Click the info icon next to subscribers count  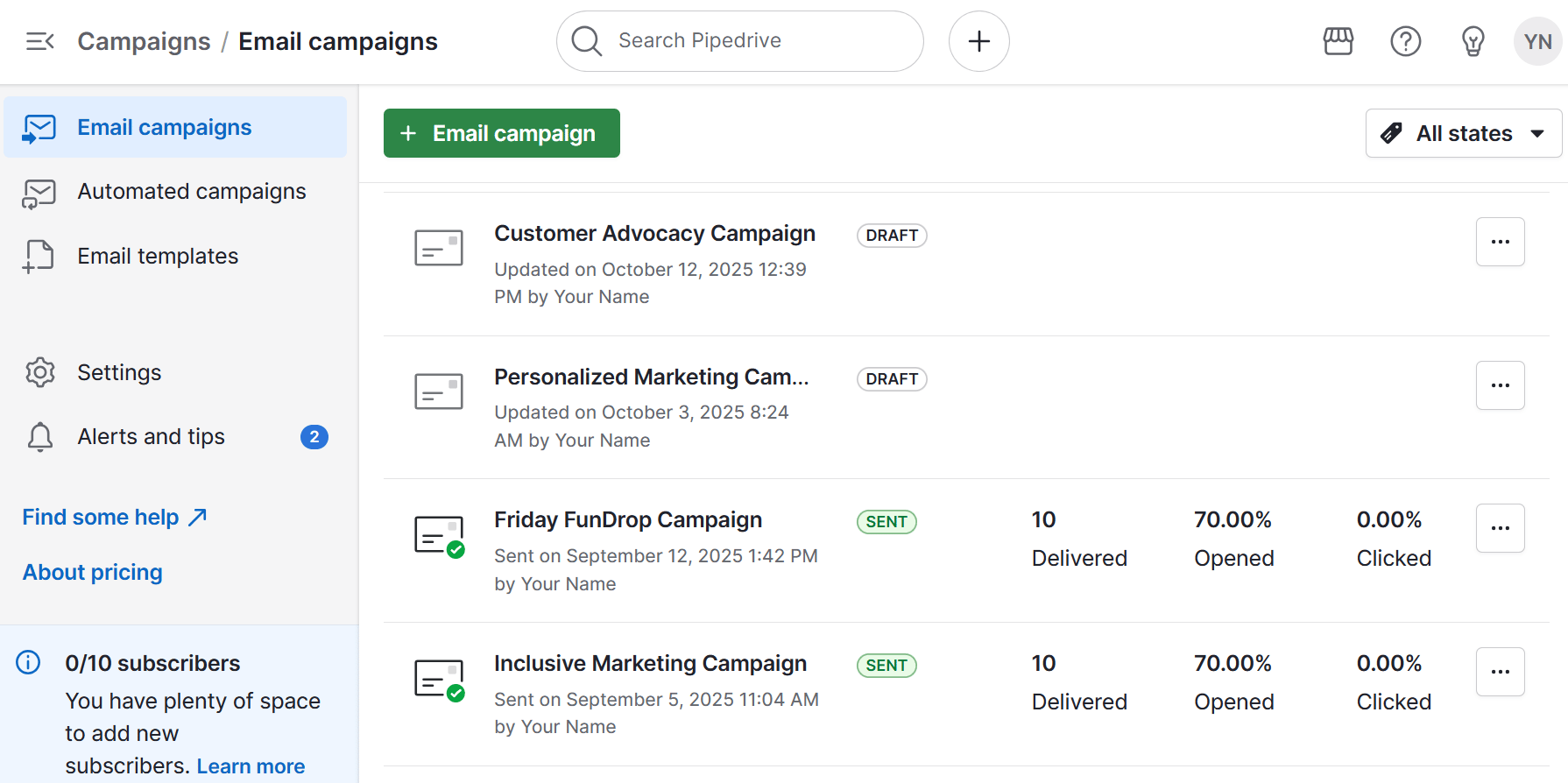click(27, 663)
